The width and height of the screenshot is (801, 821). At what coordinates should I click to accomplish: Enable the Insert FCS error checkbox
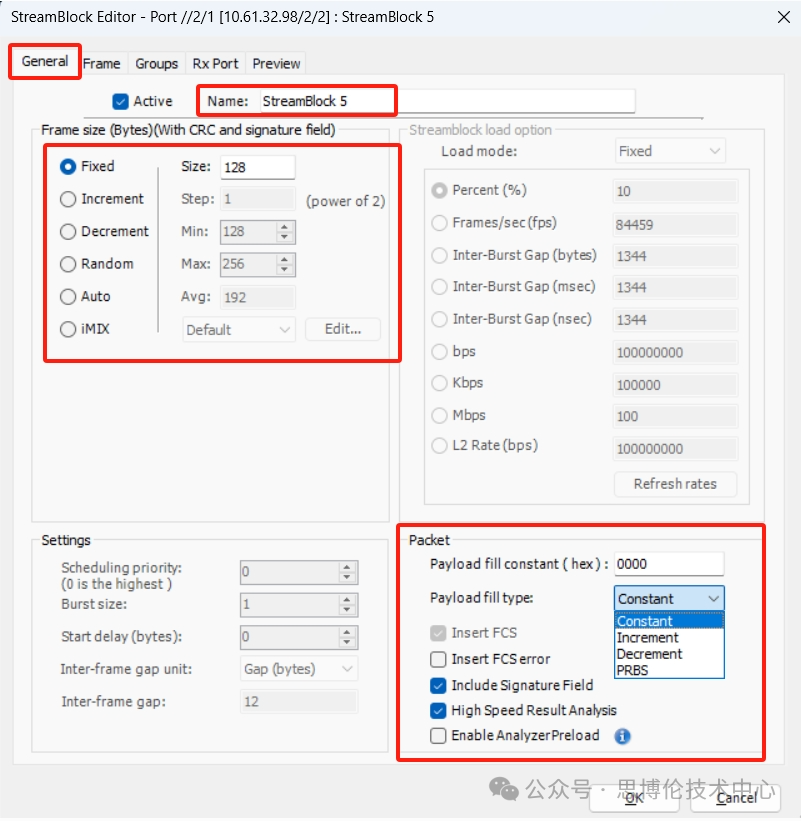click(438, 659)
